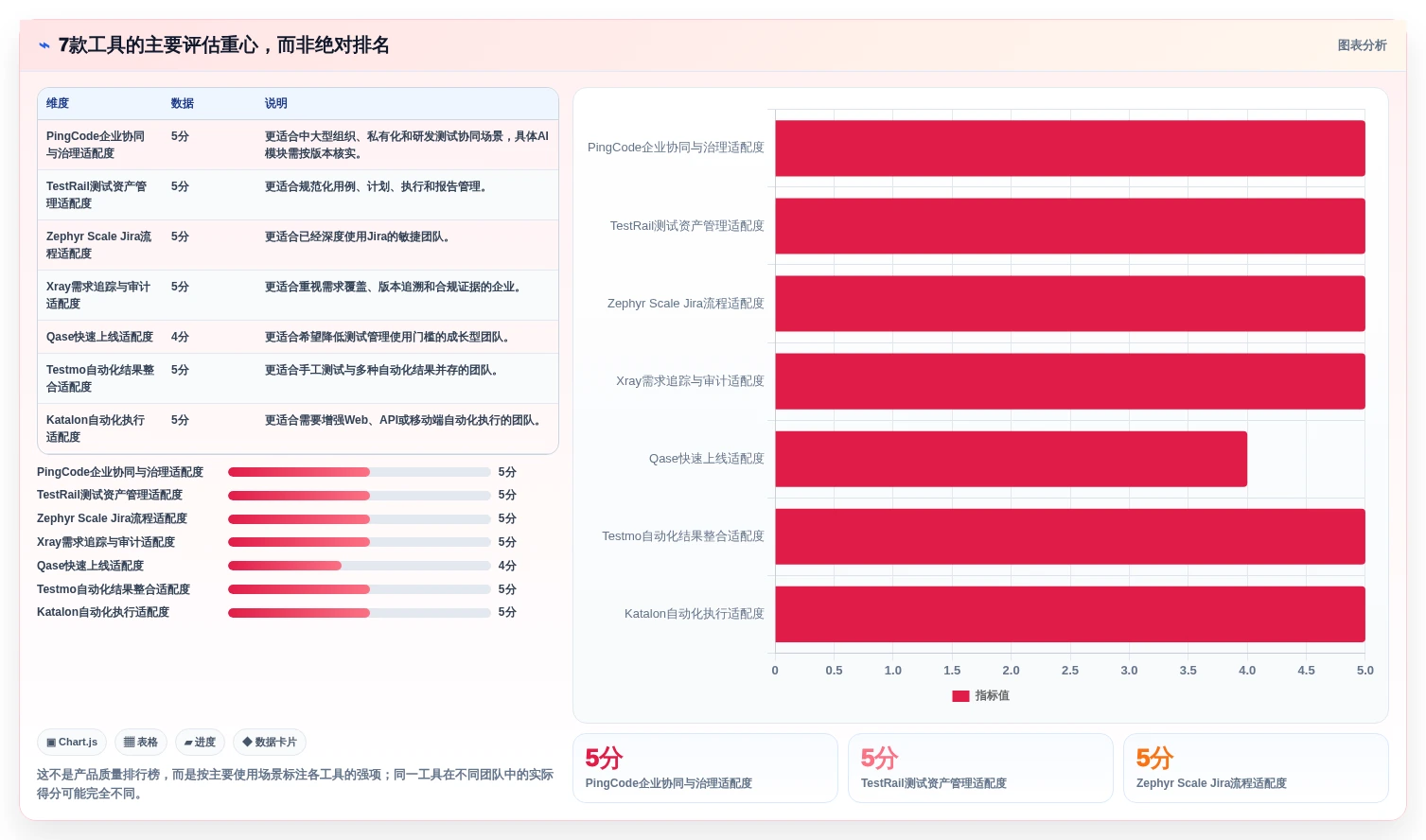This screenshot has width=1426, height=840.
Task: Click the x-axis tick value 5.0
Action: pyautogui.click(x=1365, y=670)
